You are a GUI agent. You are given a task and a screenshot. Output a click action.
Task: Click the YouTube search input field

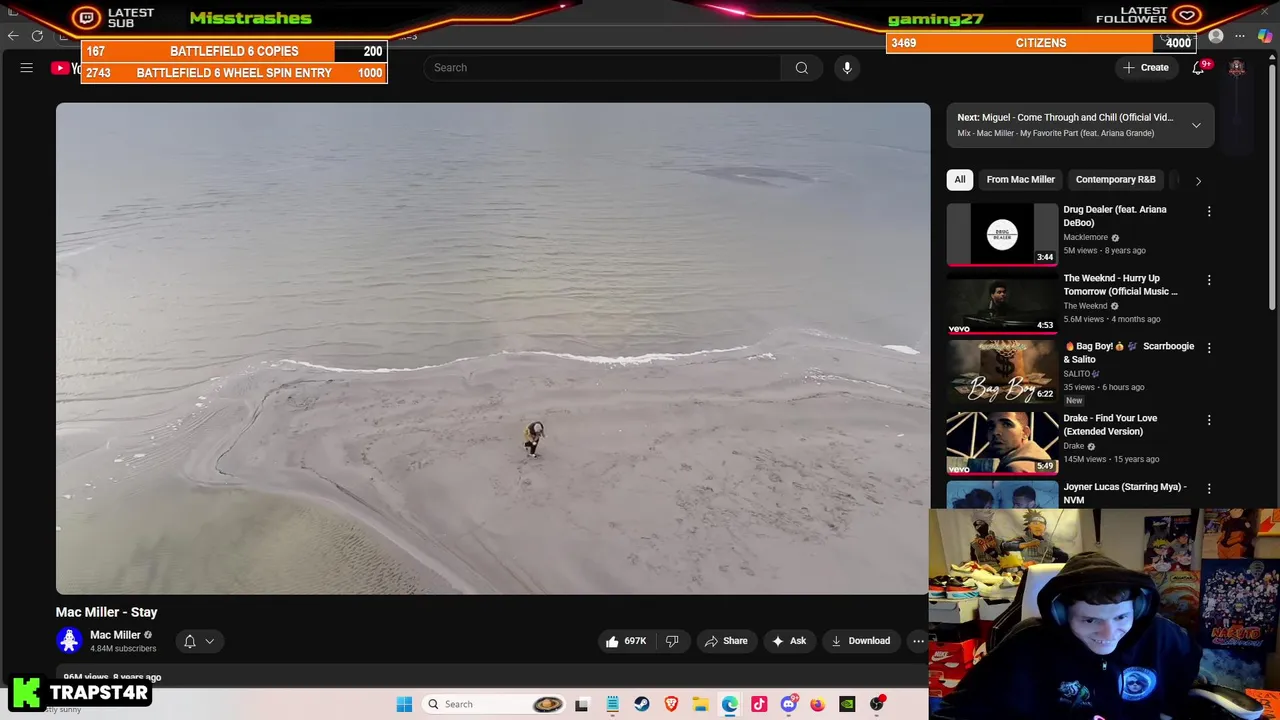click(602, 68)
